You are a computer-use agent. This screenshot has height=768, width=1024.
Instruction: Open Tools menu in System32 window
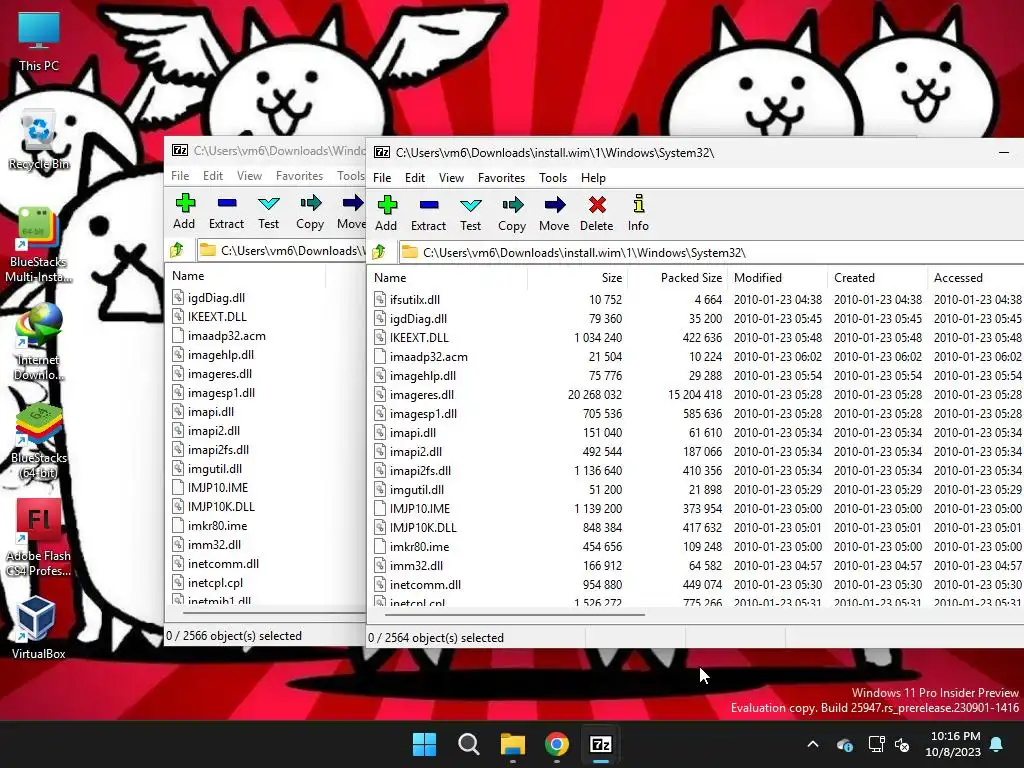pos(553,178)
